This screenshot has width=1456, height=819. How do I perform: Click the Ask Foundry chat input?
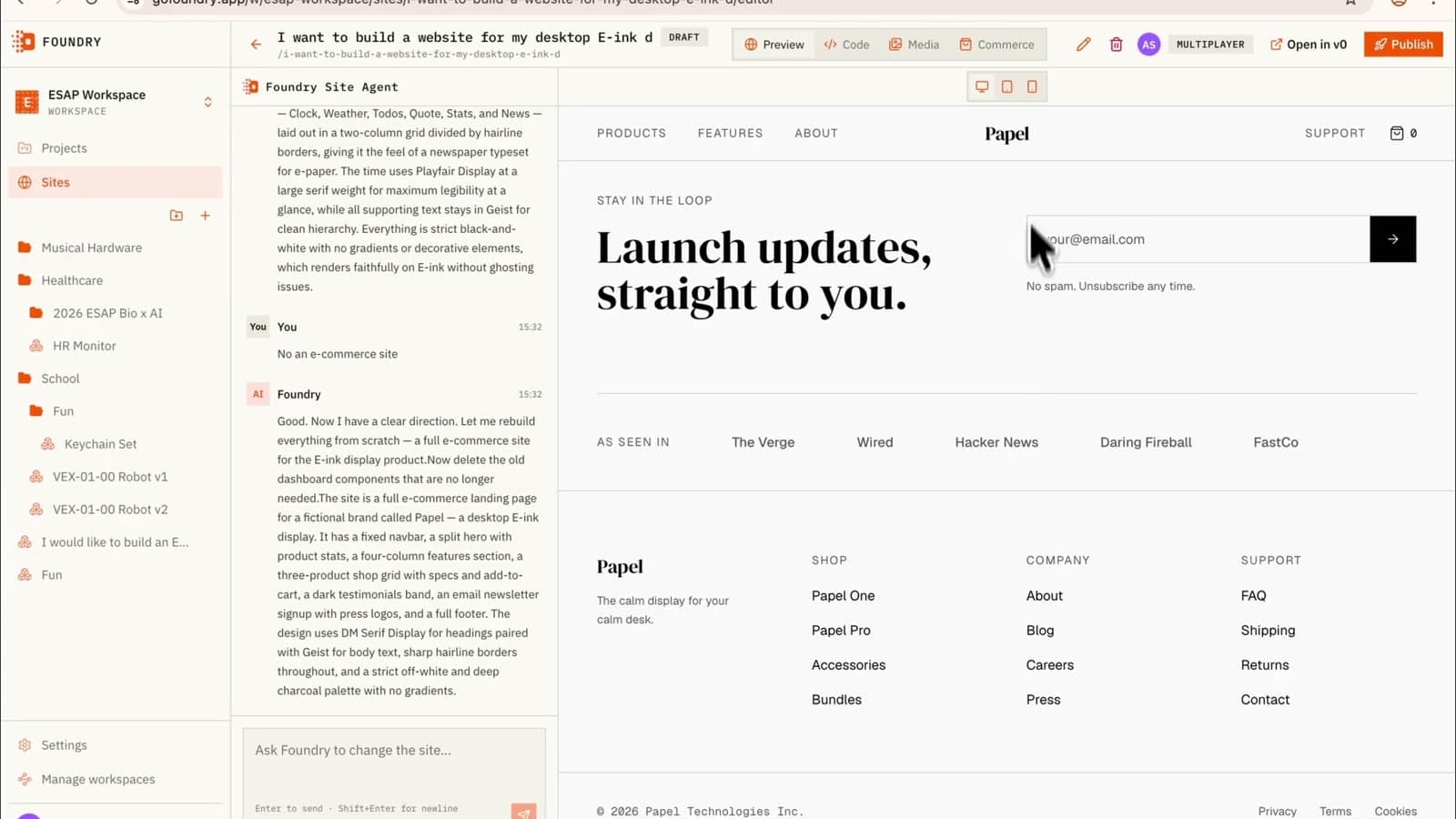pyautogui.click(x=394, y=773)
